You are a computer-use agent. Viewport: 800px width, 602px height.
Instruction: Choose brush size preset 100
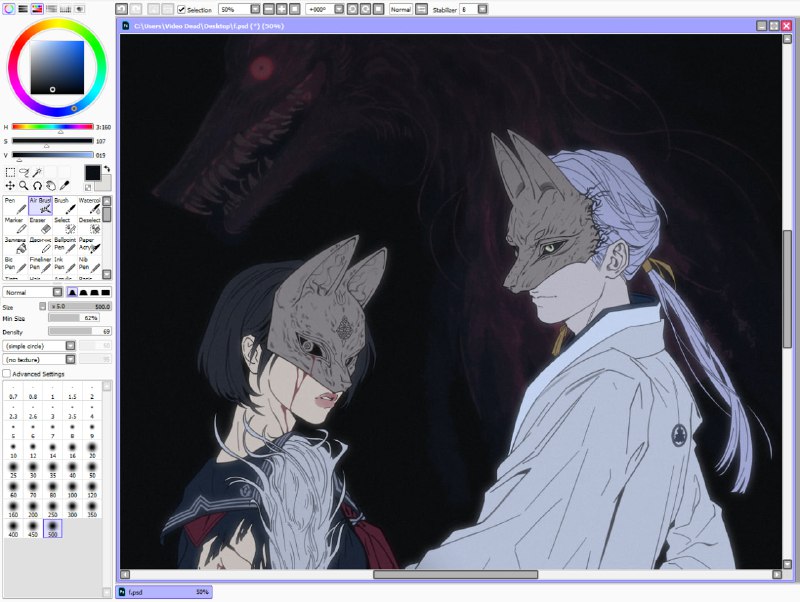72,490
